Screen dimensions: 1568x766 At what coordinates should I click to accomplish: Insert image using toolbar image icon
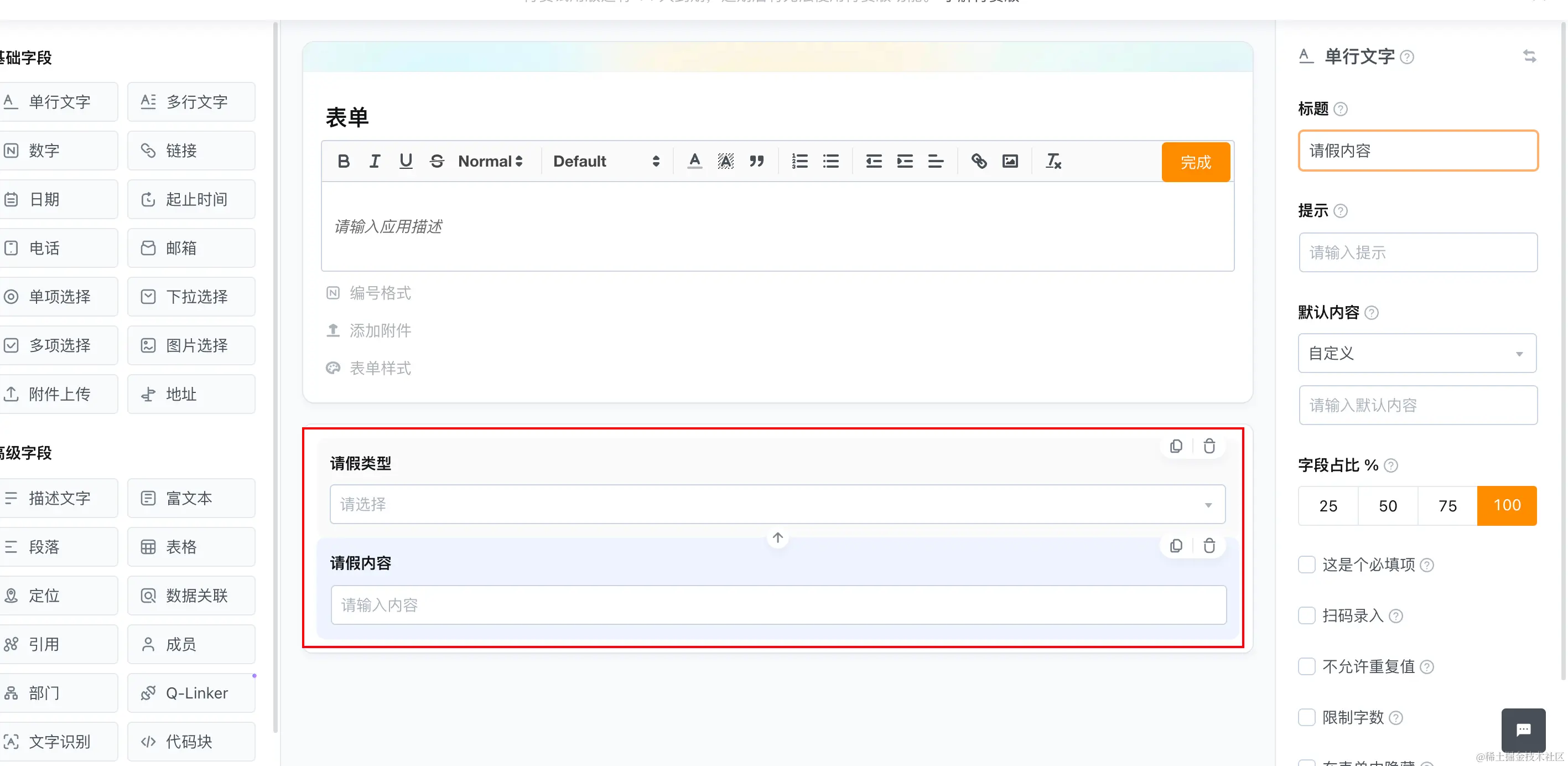point(1010,162)
